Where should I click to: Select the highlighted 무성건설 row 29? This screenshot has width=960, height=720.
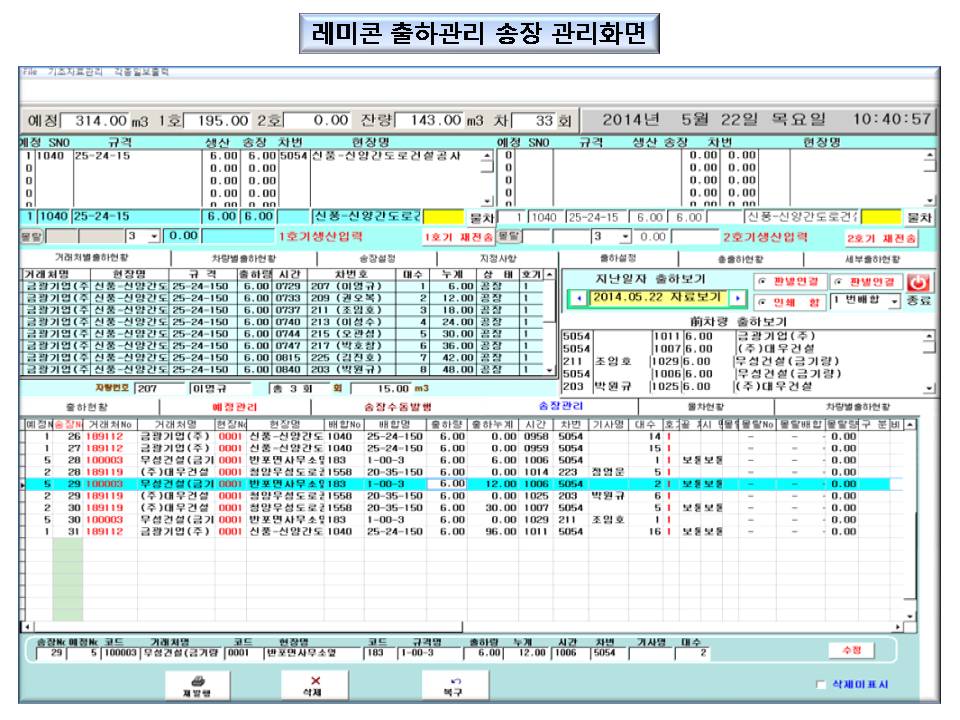[x=300, y=483]
